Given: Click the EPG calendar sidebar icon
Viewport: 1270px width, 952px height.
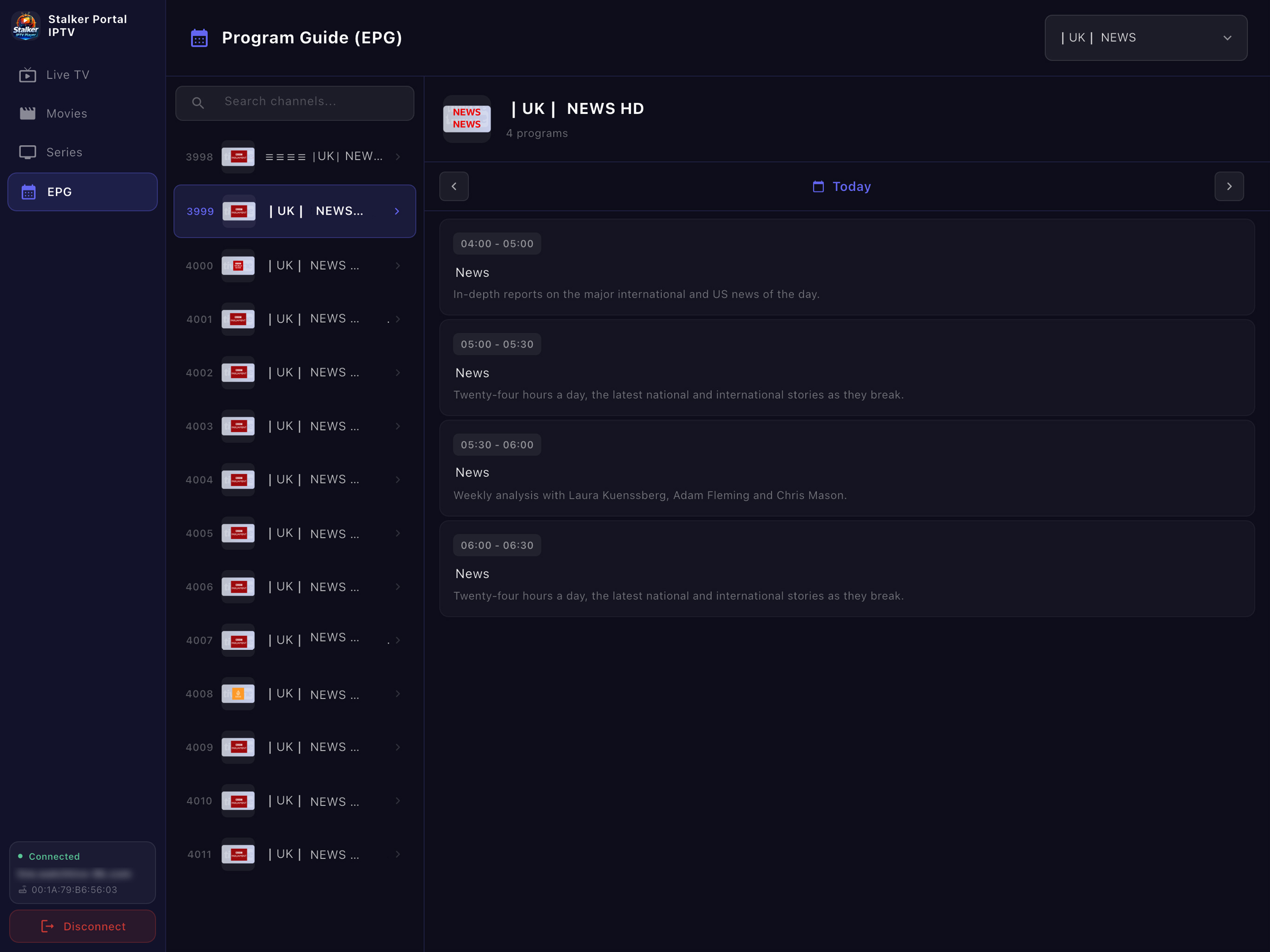Looking at the screenshot, I should (x=28, y=192).
